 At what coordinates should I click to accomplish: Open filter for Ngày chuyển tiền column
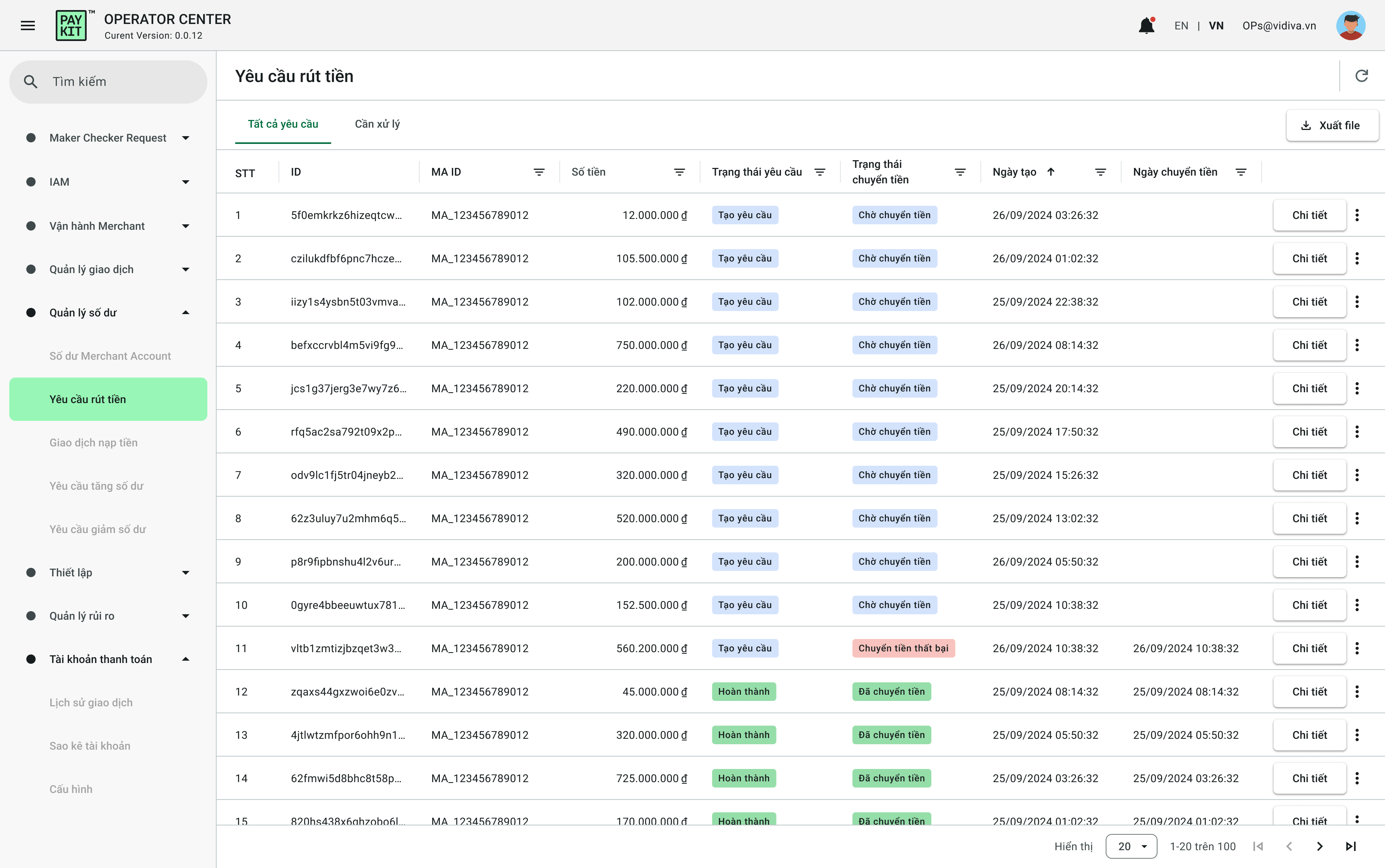[x=1241, y=172]
